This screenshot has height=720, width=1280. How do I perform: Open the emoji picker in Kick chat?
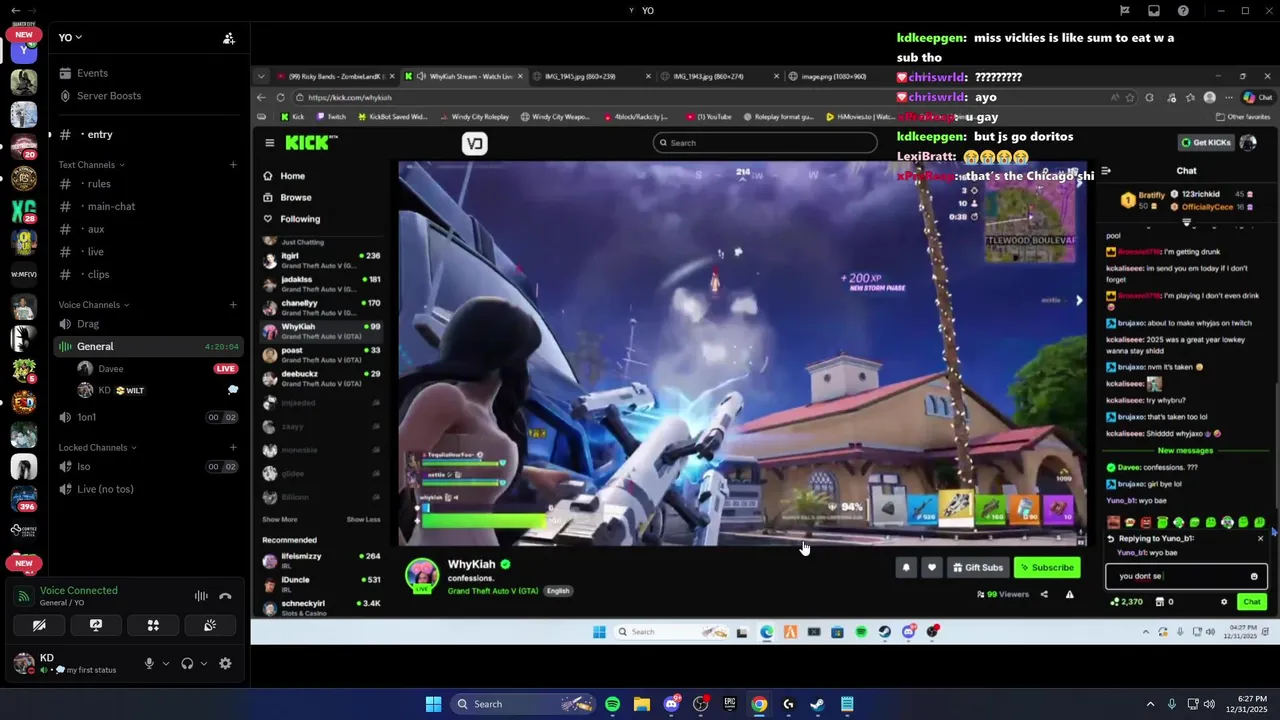point(1254,576)
